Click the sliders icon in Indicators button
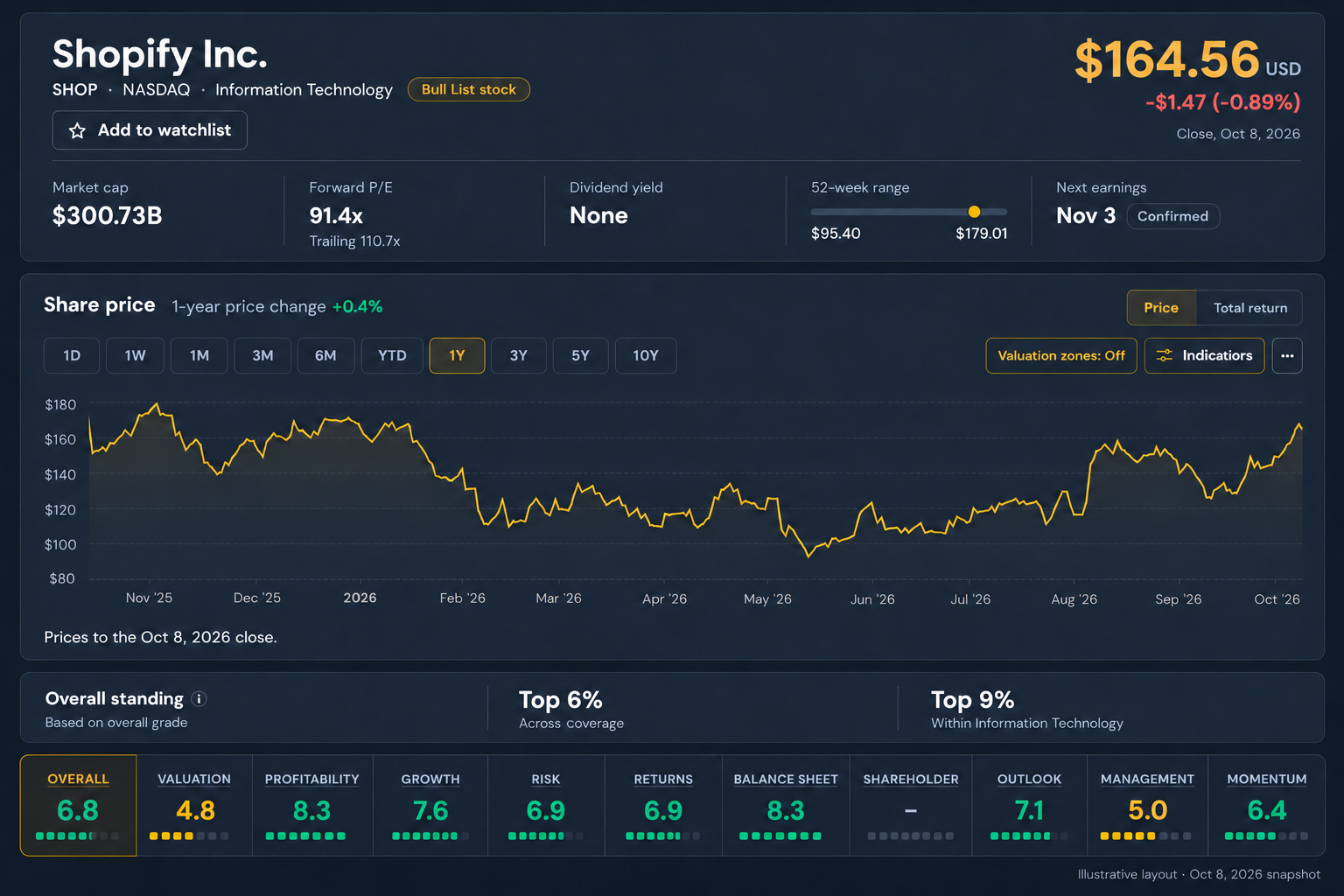Viewport: 1344px width, 896px height. click(x=1165, y=355)
